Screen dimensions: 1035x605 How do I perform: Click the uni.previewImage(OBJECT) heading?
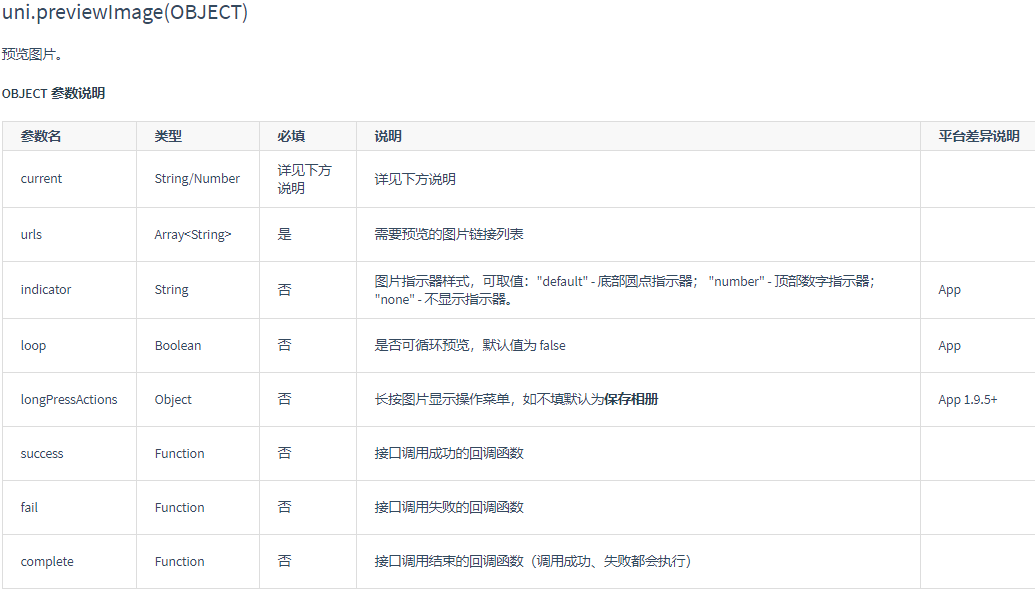tap(125, 12)
